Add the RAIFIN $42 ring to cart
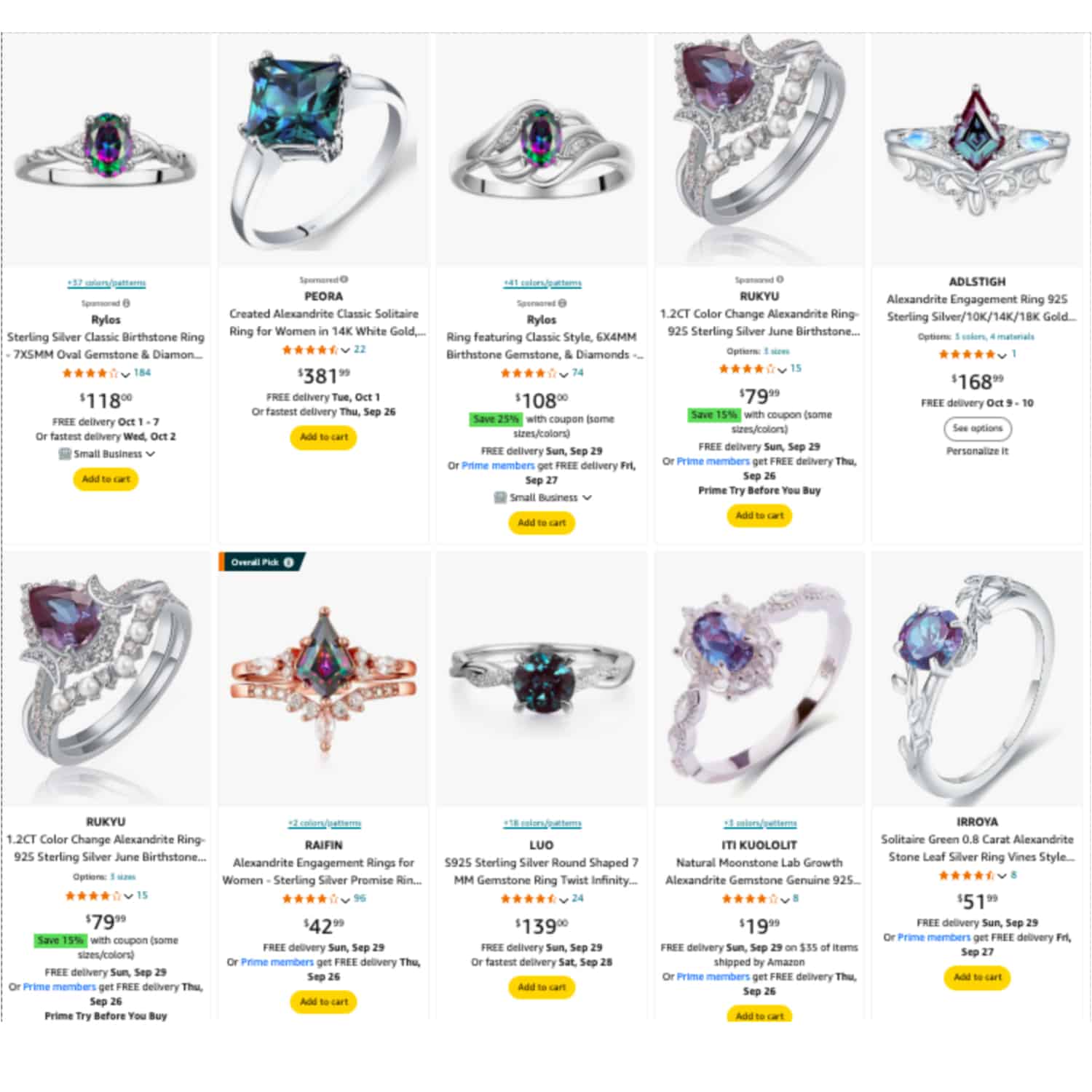 pyautogui.click(x=324, y=1002)
